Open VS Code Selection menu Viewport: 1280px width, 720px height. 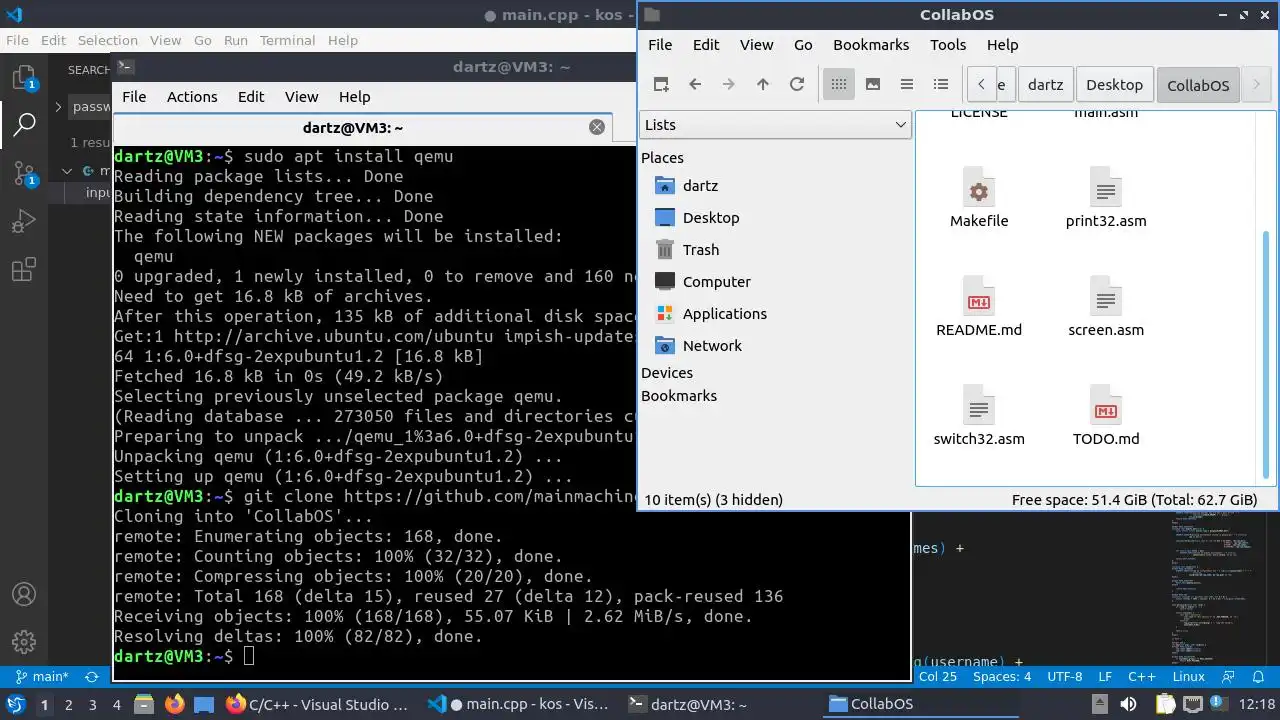point(108,41)
